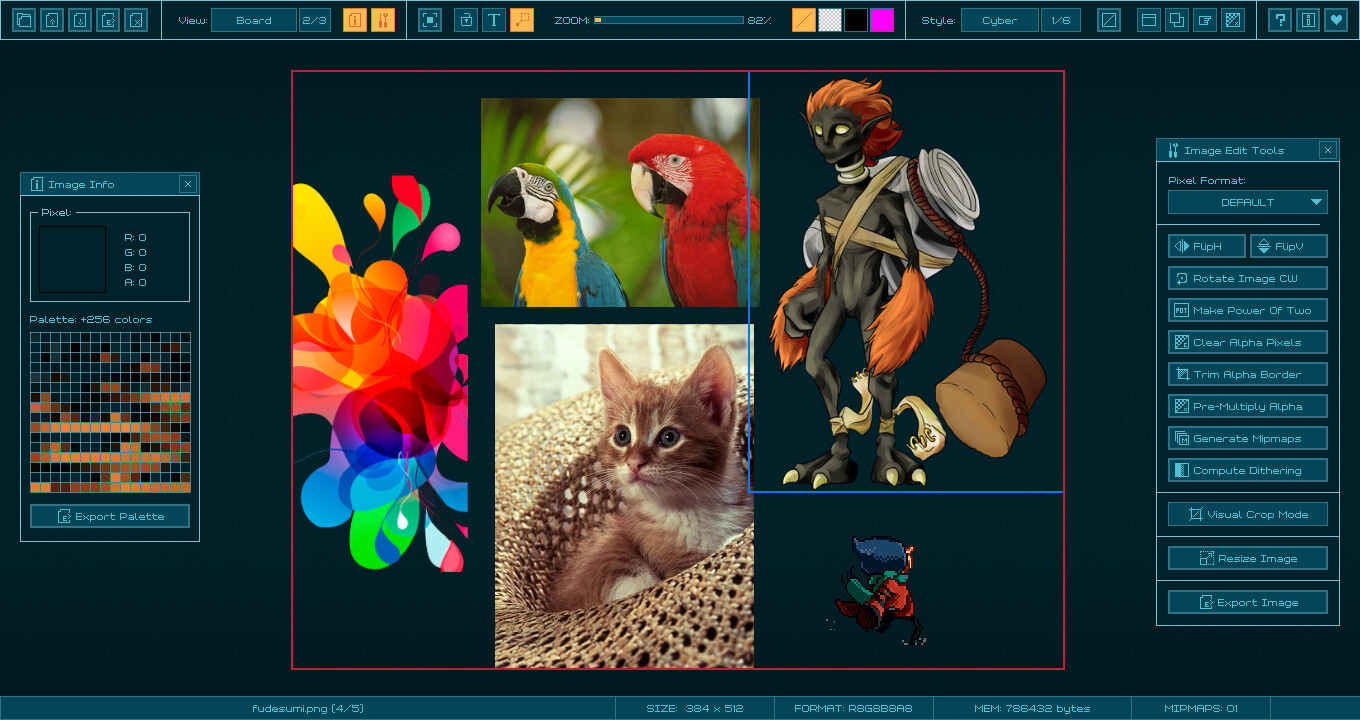Image resolution: width=1360 pixels, height=720 pixels.
Task: Fit the view using the center-brackets icon
Action: tap(429, 19)
